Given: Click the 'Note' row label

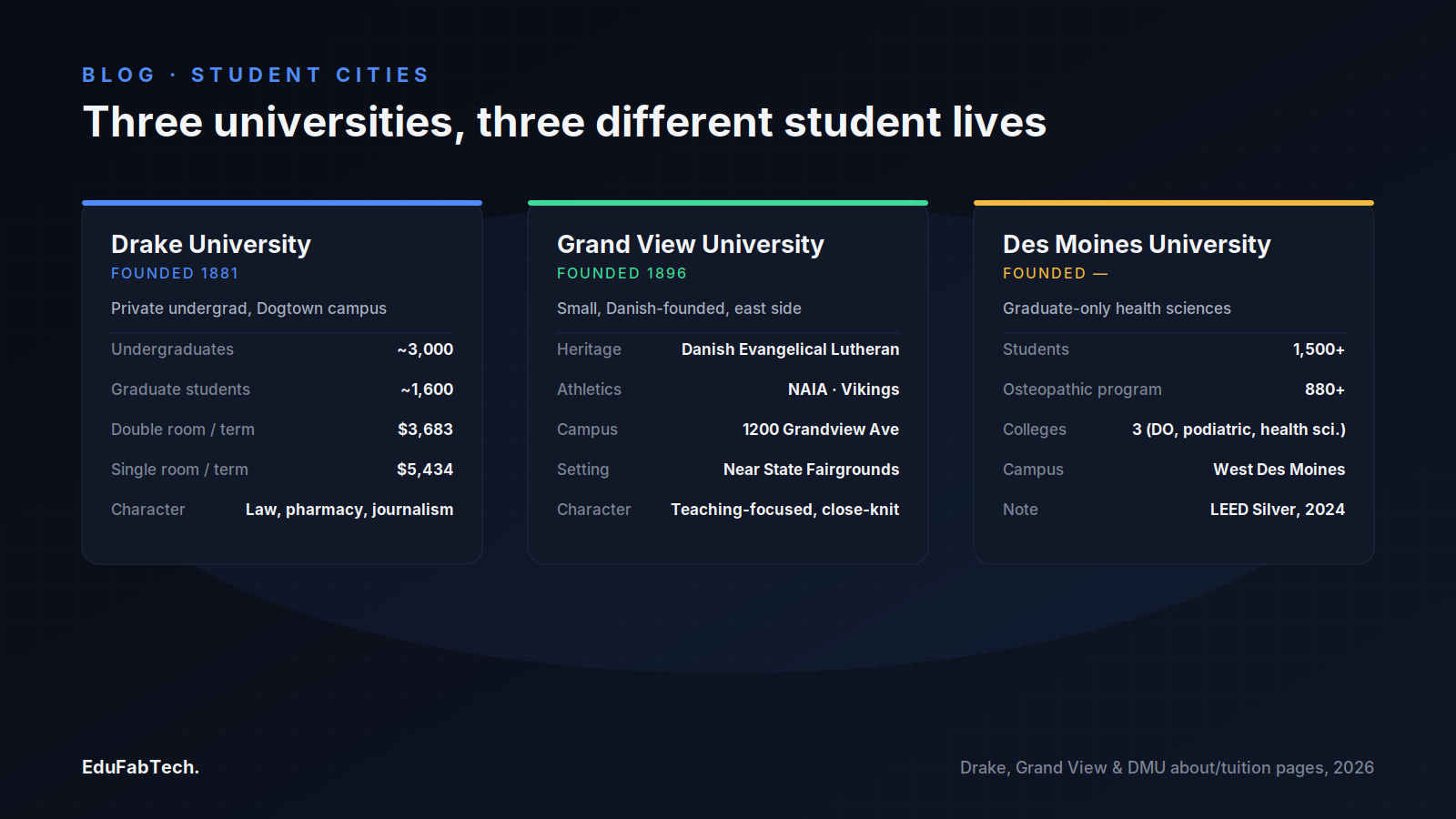Looking at the screenshot, I should coord(1020,510).
